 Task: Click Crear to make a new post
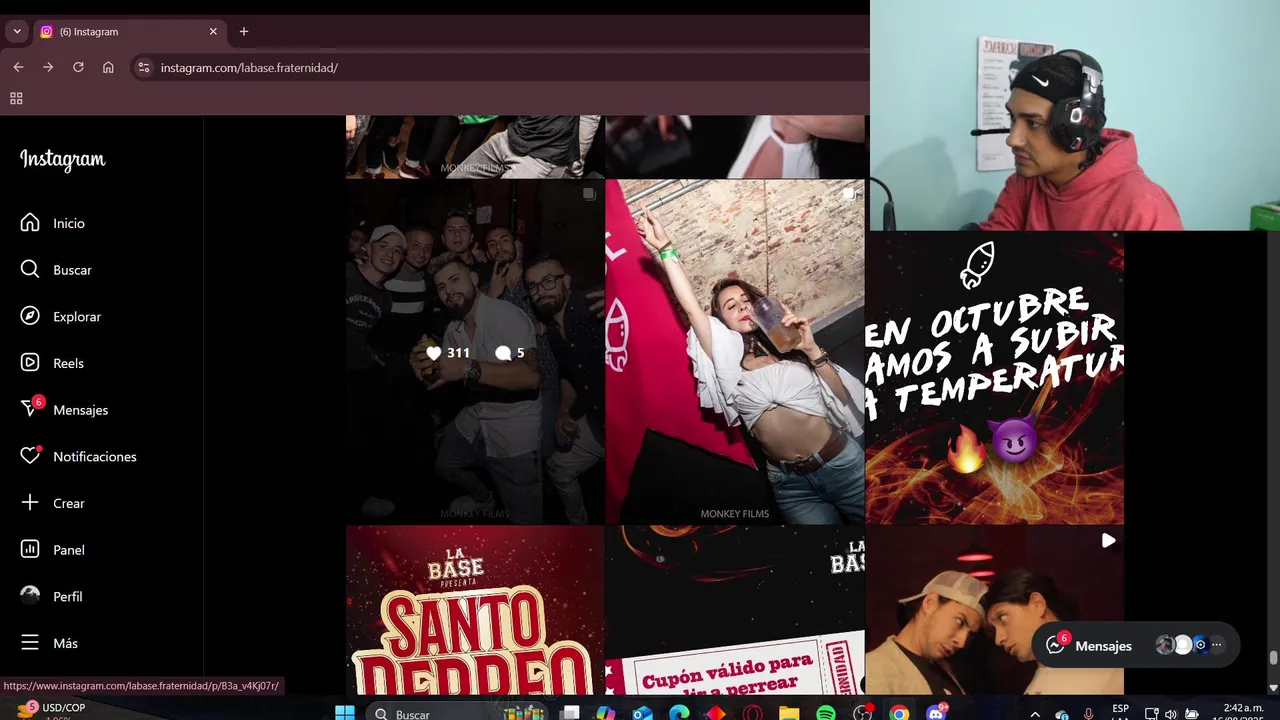[52, 503]
